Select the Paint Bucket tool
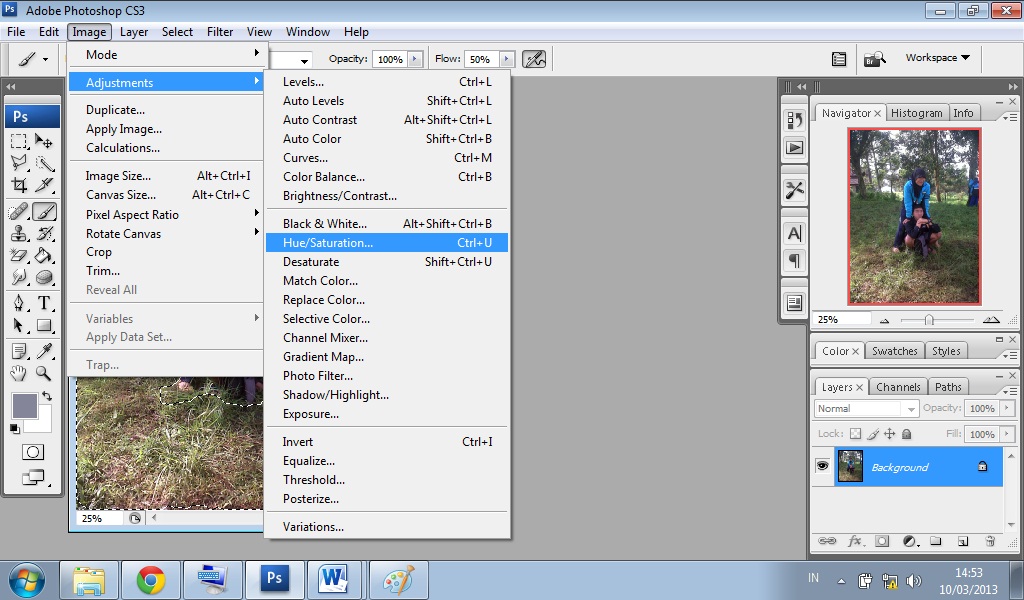Screen dimensions: 1024x600 [x=44, y=255]
